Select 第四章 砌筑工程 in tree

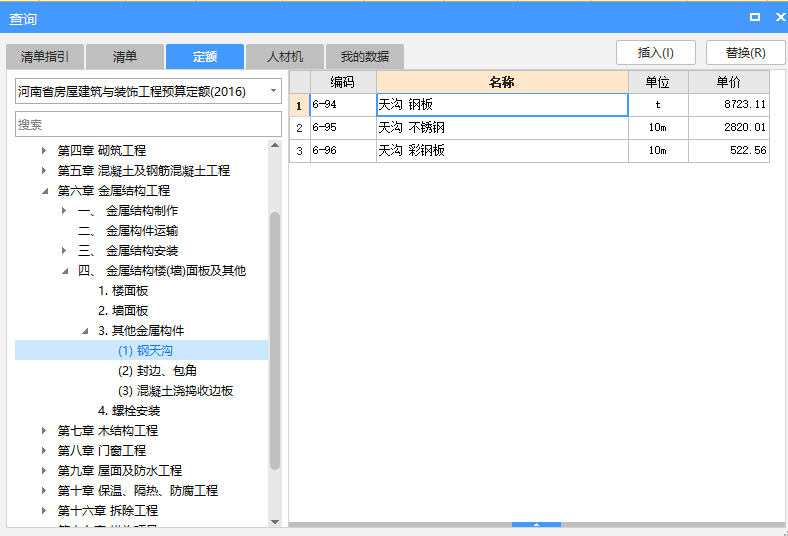tap(102, 150)
